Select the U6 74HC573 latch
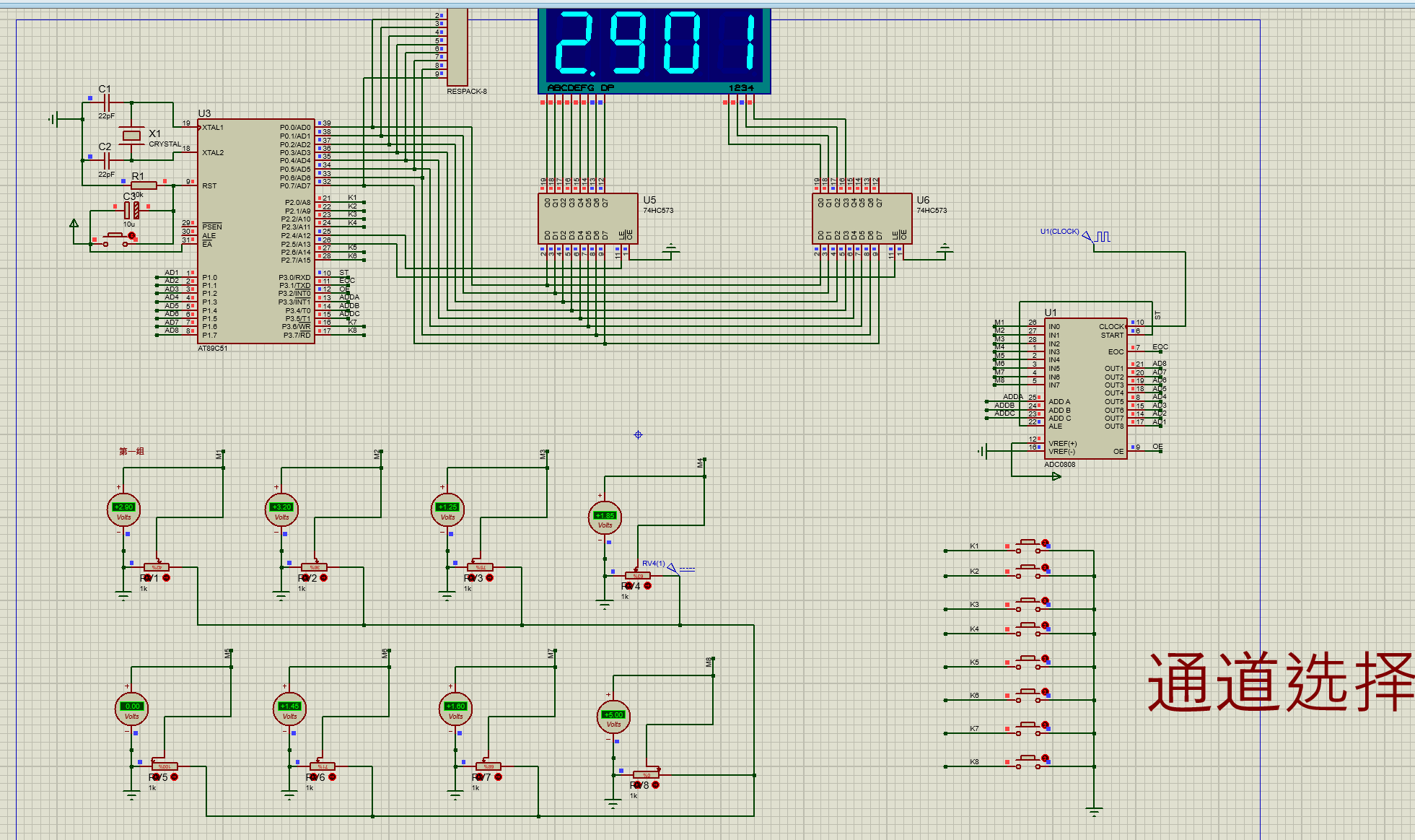Image resolution: width=1415 pixels, height=840 pixels. [862, 219]
